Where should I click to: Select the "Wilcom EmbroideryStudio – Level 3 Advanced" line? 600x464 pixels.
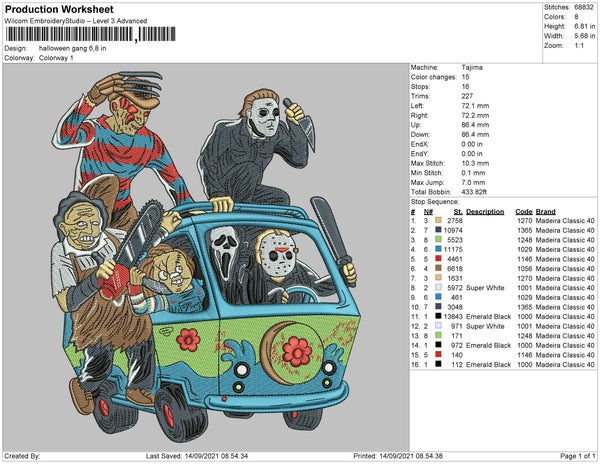(x=75, y=21)
